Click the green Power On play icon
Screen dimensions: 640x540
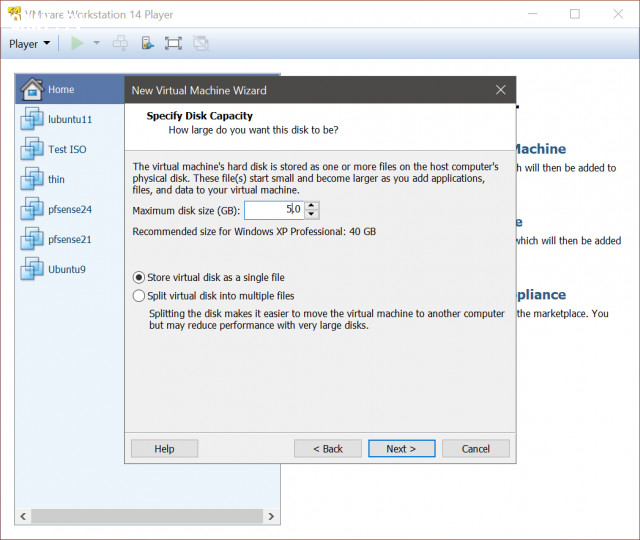(x=78, y=43)
